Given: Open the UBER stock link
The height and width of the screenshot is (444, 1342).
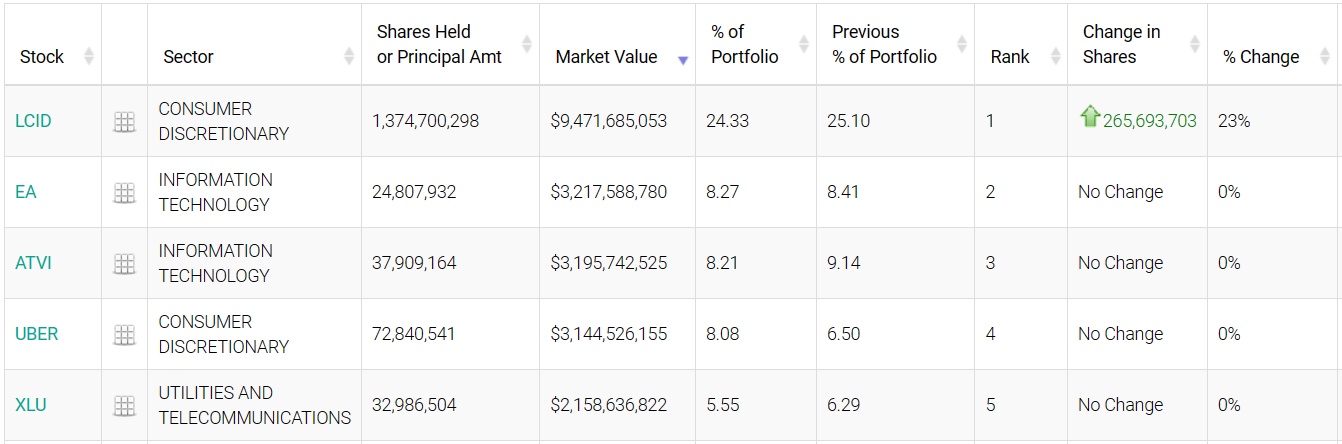Looking at the screenshot, I should [37, 334].
